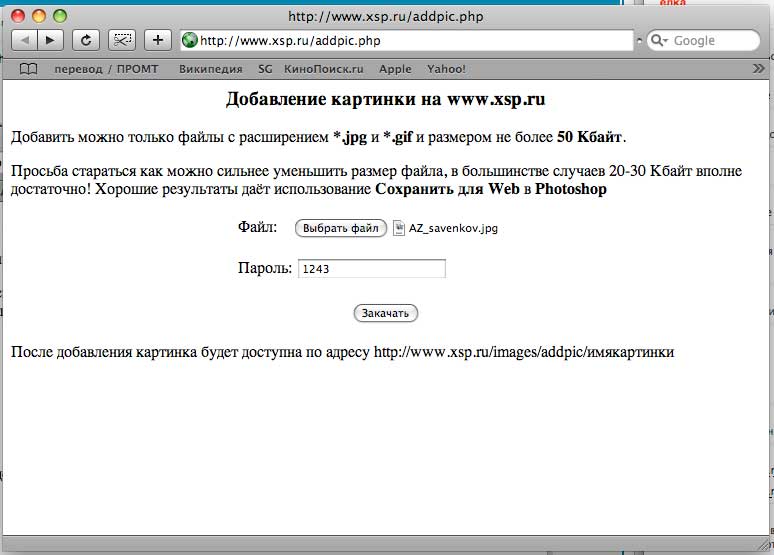Open the Yahoo! bookmark

tap(446, 69)
